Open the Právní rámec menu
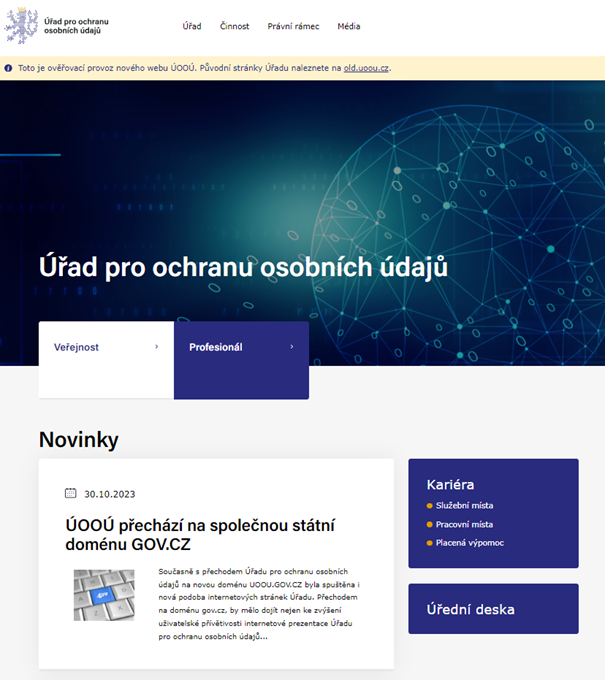The image size is (605, 680). click(x=293, y=26)
